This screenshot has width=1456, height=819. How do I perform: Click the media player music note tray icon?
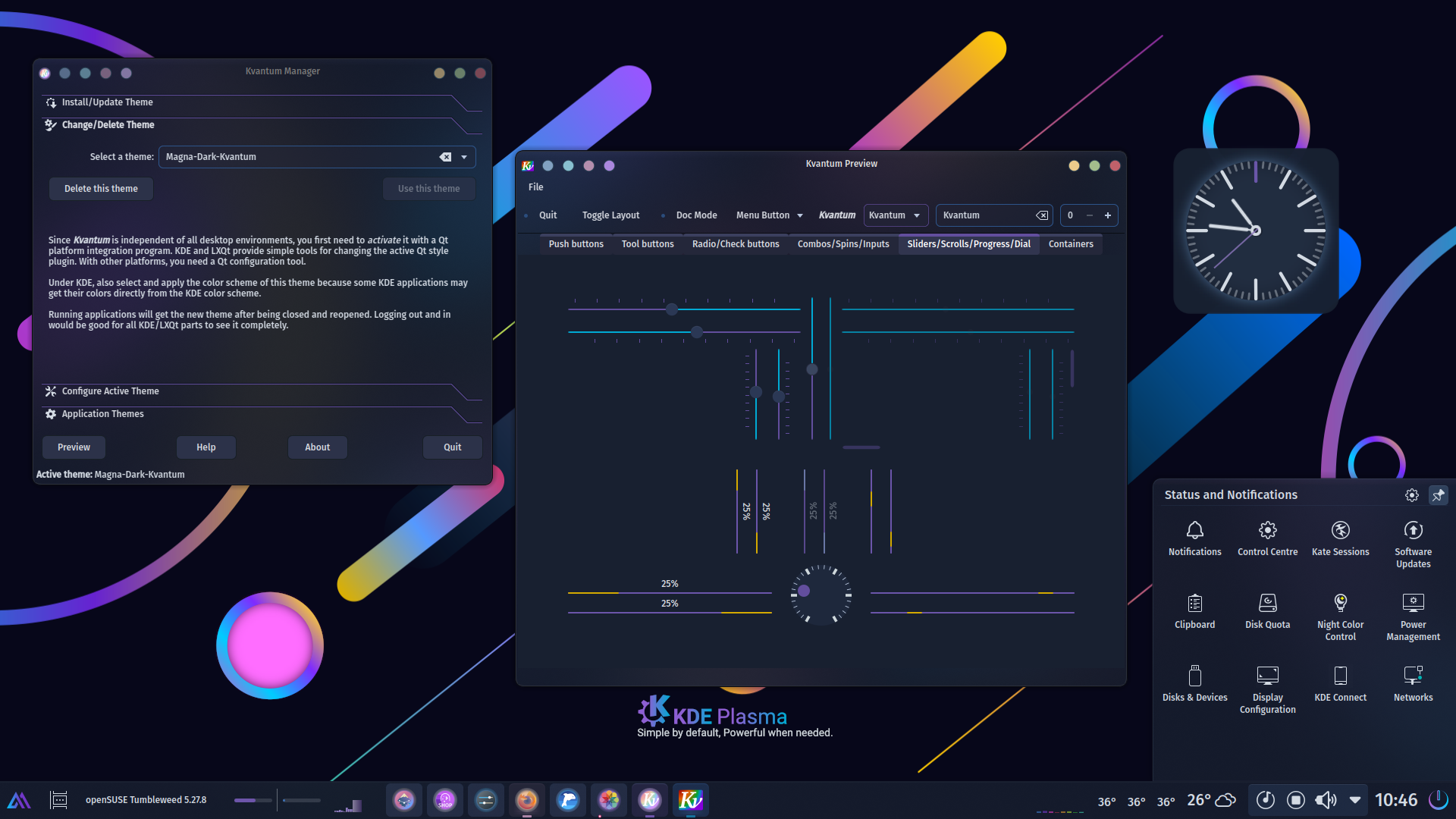1265,800
